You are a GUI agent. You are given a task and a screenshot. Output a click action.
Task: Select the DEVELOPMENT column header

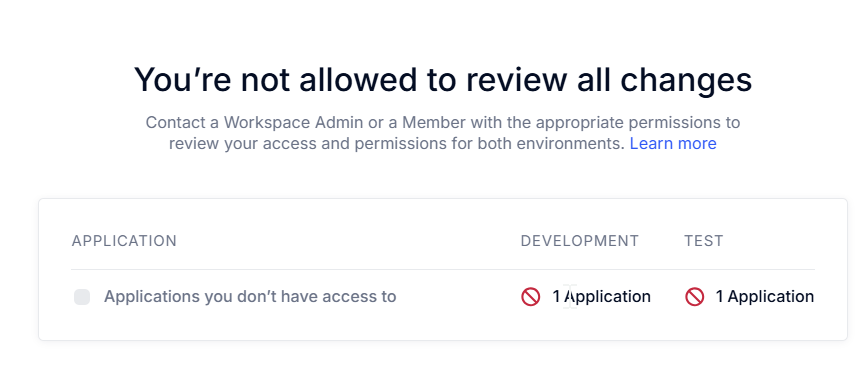coord(580,241)
